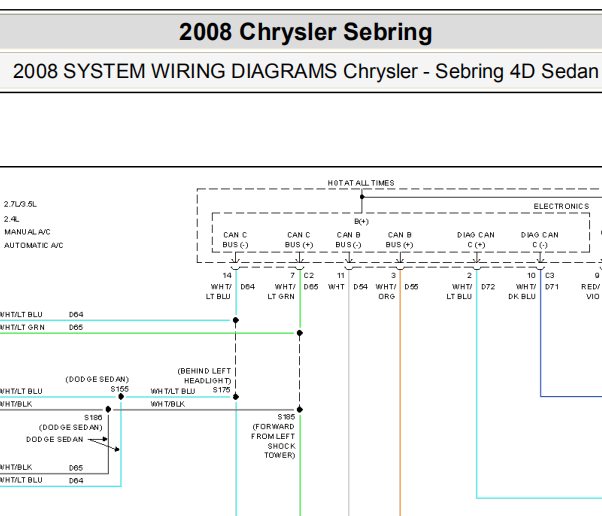Screen dimensions: 602x516
Task: Select the CAN C BUS (-) terminal label
Action: pos(235,240)
